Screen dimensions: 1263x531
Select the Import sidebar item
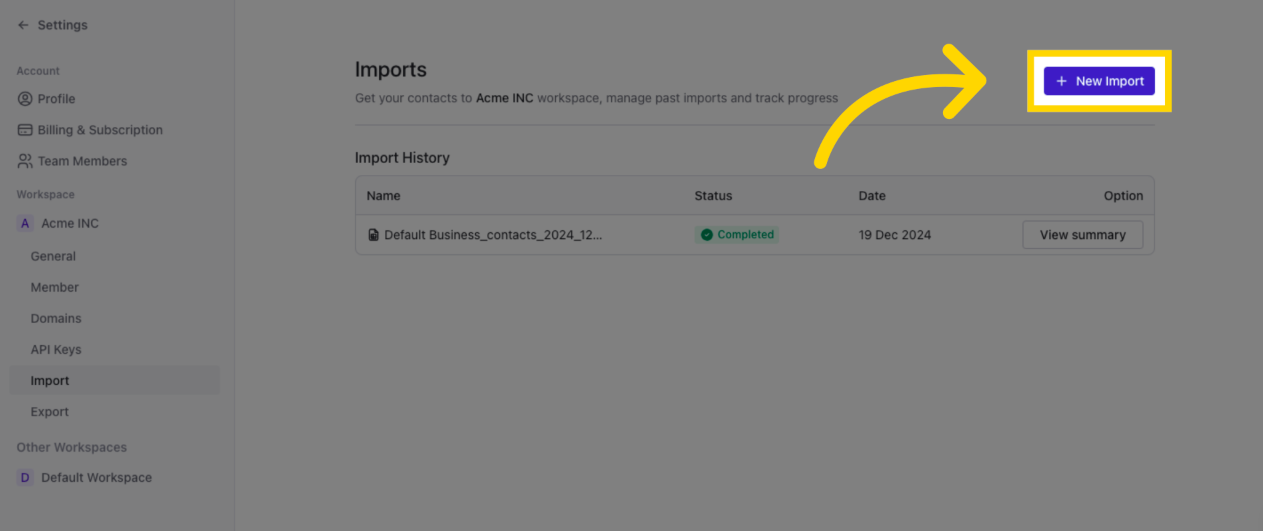pos(50,381)
